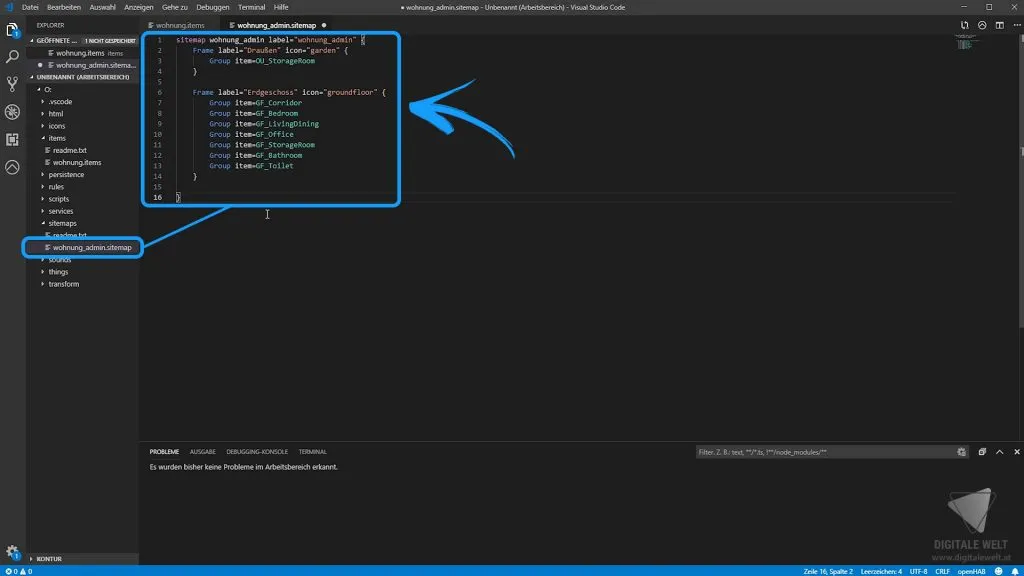Screen dimensions: 1024x576
Task: Collapse the UNBENANNT (ARBEITSBEREICH) section
Action: (82, 77)
